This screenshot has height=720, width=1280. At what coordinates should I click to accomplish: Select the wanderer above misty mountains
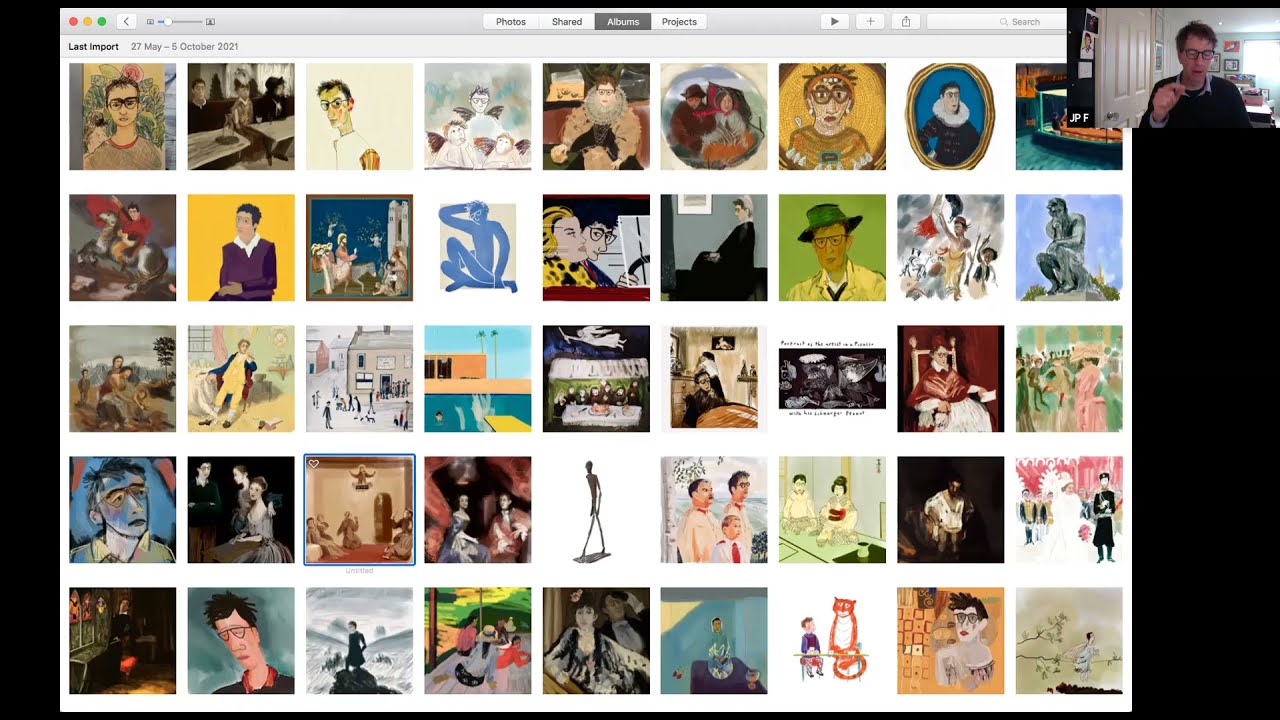pyautogui.click(x=359, y=641)
